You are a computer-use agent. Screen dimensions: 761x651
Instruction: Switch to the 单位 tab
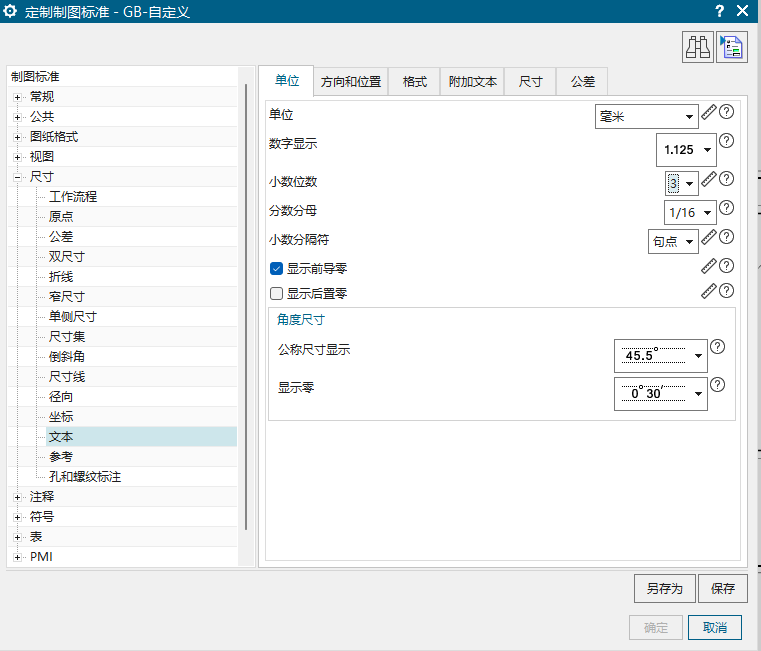286,81
